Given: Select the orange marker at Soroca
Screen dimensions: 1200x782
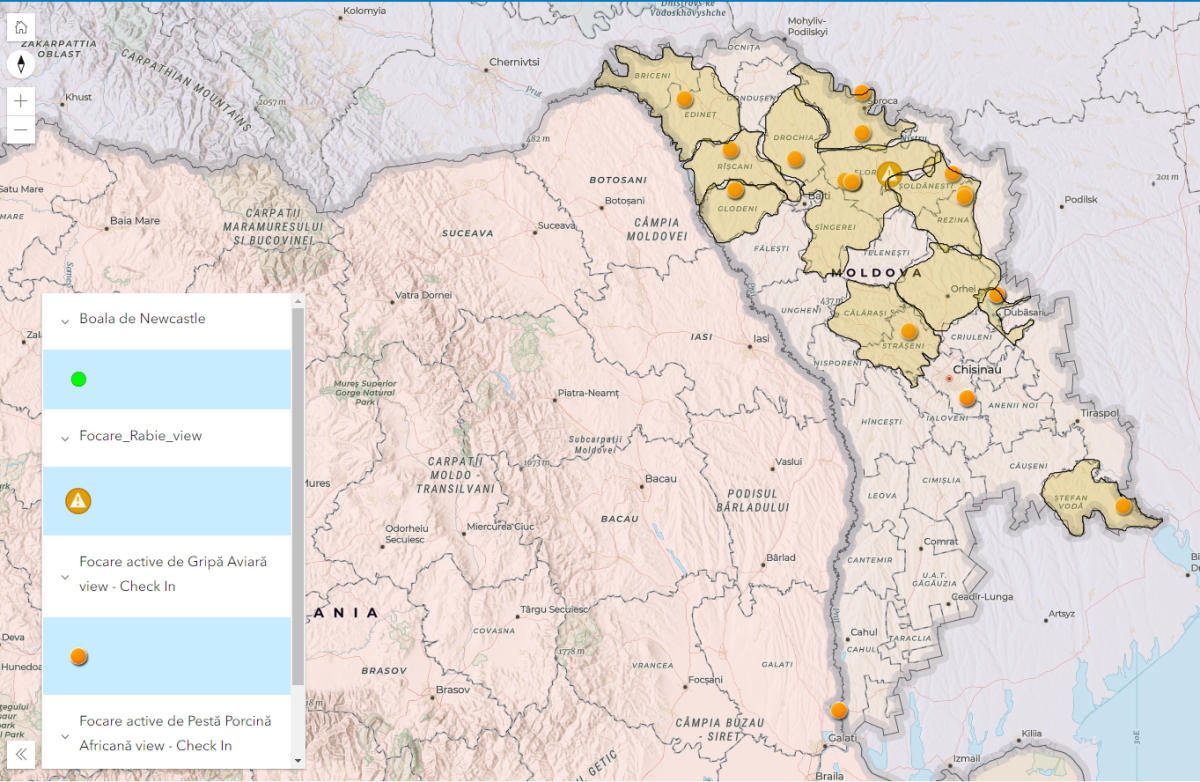Looking at the screenshot, I should point(862,93).
